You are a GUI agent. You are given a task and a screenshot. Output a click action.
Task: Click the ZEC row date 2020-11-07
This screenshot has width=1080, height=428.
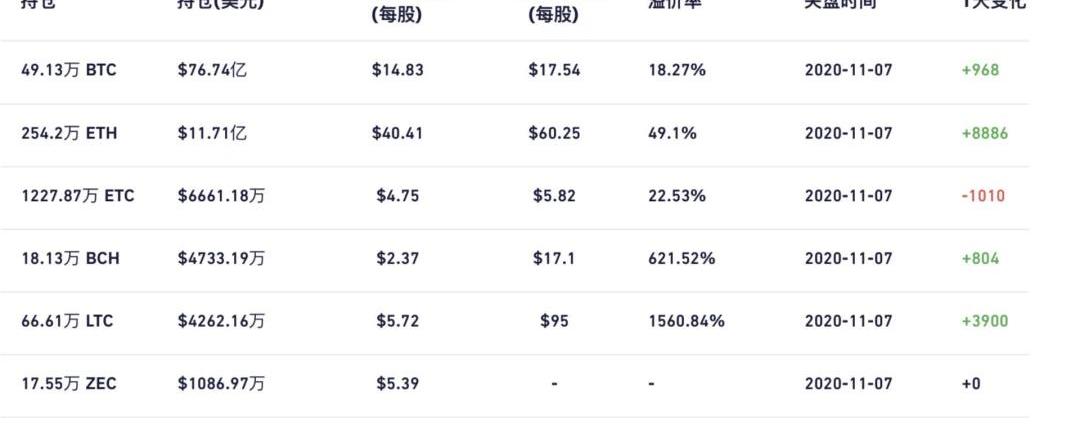[x=849, y=384]
